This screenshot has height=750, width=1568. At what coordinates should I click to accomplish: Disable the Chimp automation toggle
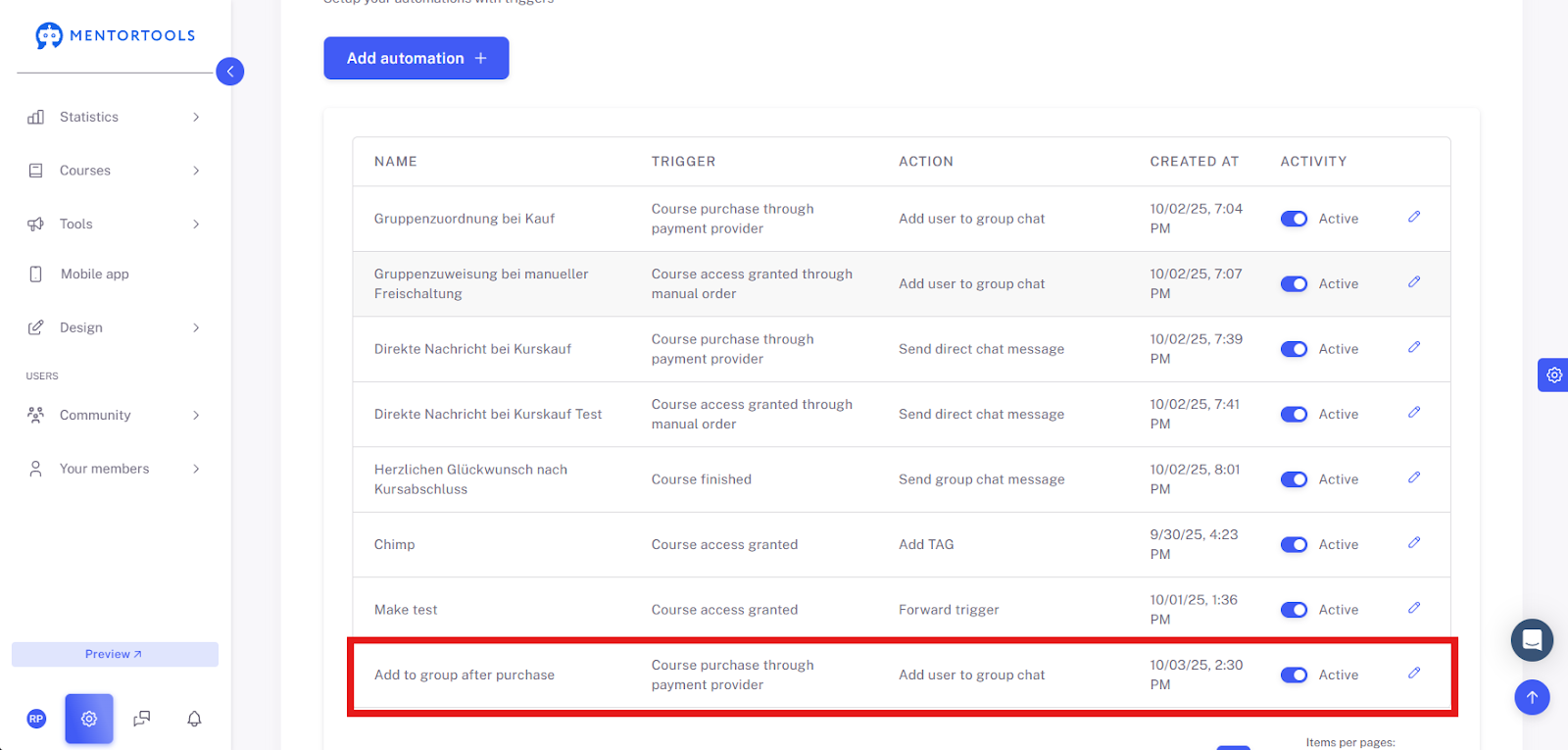click(x=1294, y=545)
